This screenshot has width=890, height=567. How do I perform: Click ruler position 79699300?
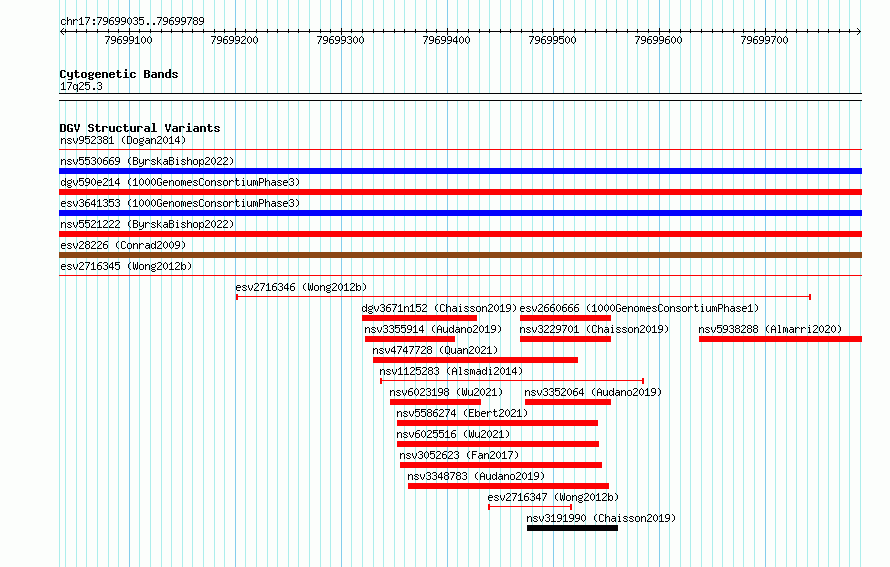pos(341,40)
